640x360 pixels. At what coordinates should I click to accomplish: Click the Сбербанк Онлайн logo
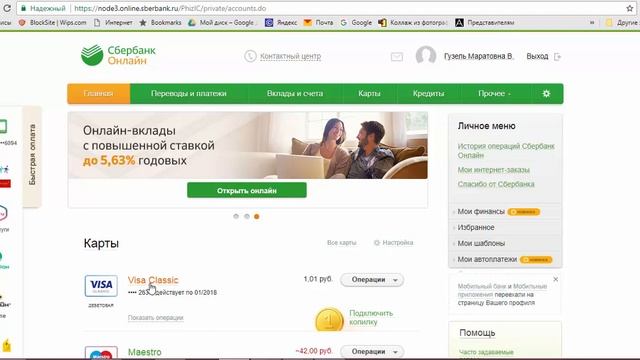(x=118, y=55)
